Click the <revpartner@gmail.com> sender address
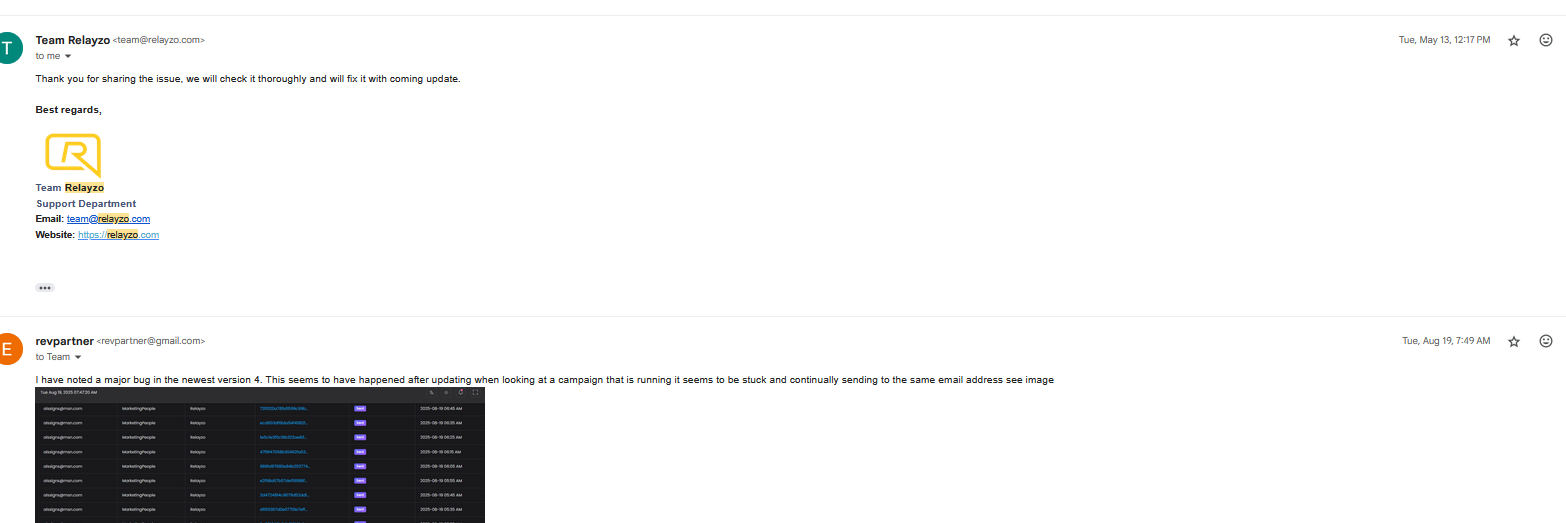The image size is (1566, 523). click(151, 341)
